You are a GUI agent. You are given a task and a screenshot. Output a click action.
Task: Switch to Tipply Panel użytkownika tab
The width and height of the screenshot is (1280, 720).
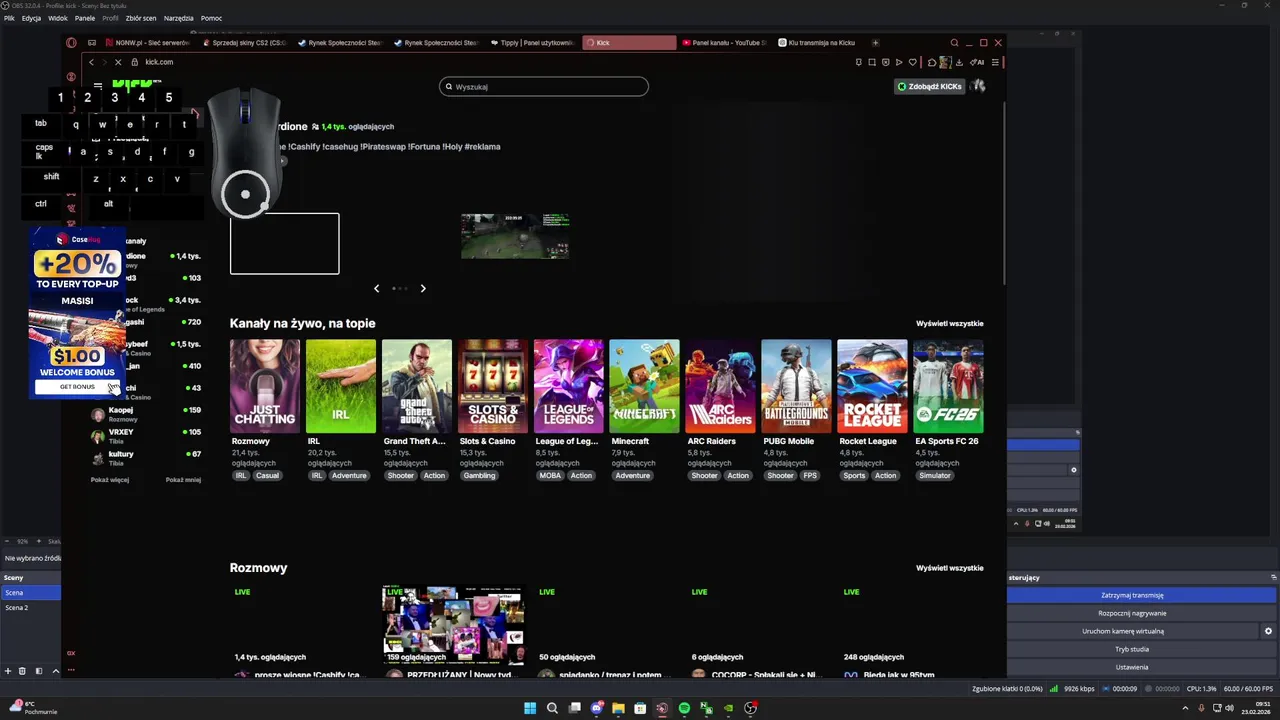coord(531,43)
